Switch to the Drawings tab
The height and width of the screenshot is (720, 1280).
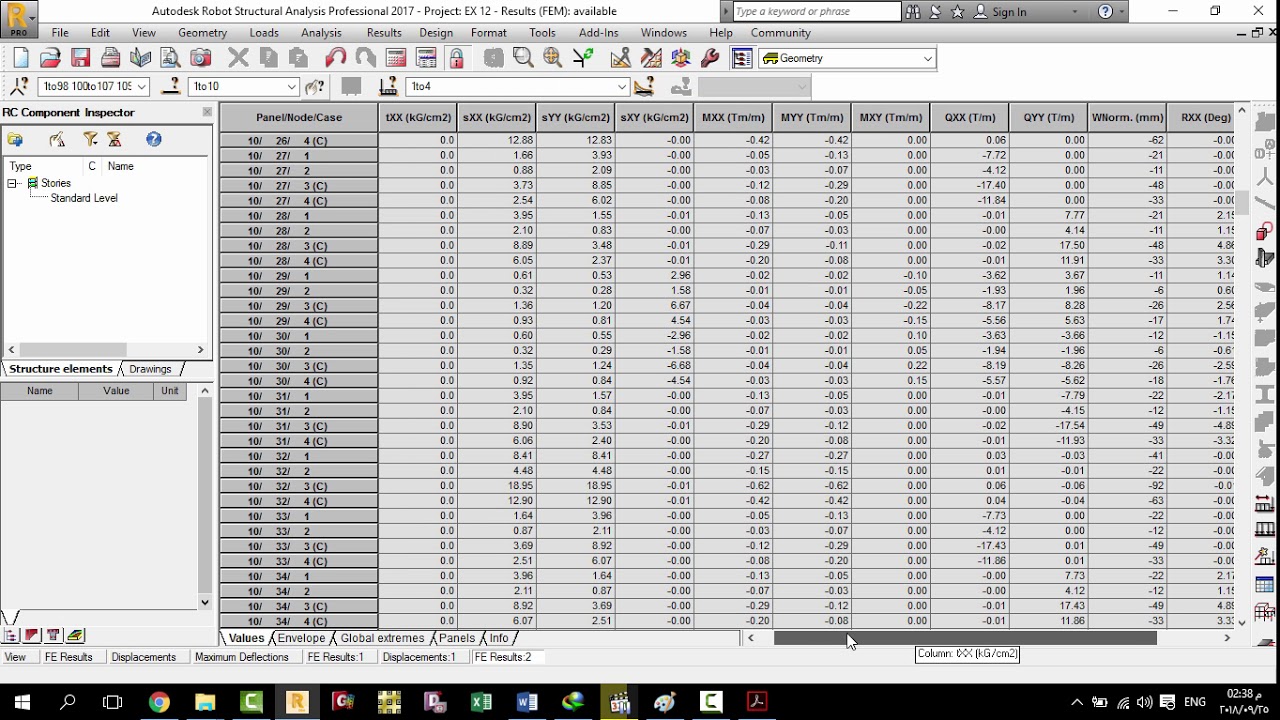click(x=150, y=369)
